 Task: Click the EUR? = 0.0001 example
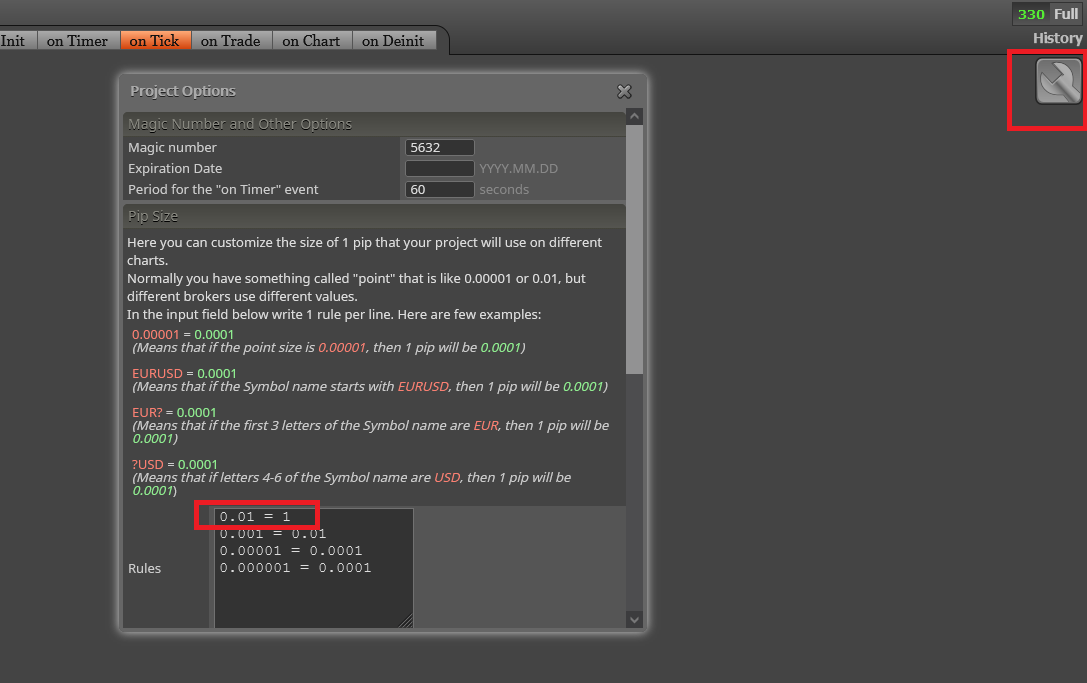click(174, 412)
